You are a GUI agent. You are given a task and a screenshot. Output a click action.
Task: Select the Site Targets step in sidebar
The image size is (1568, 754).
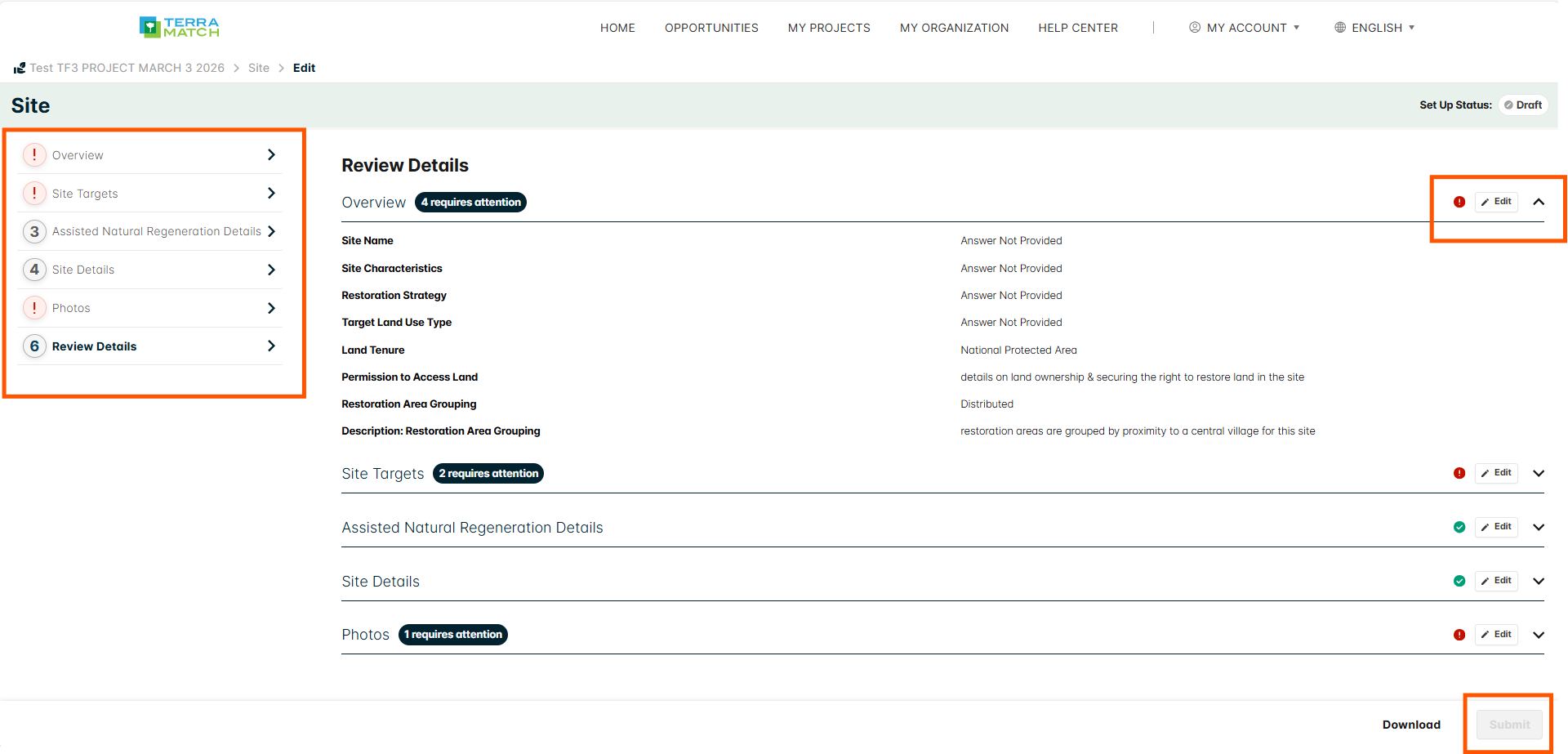(150, 193)
